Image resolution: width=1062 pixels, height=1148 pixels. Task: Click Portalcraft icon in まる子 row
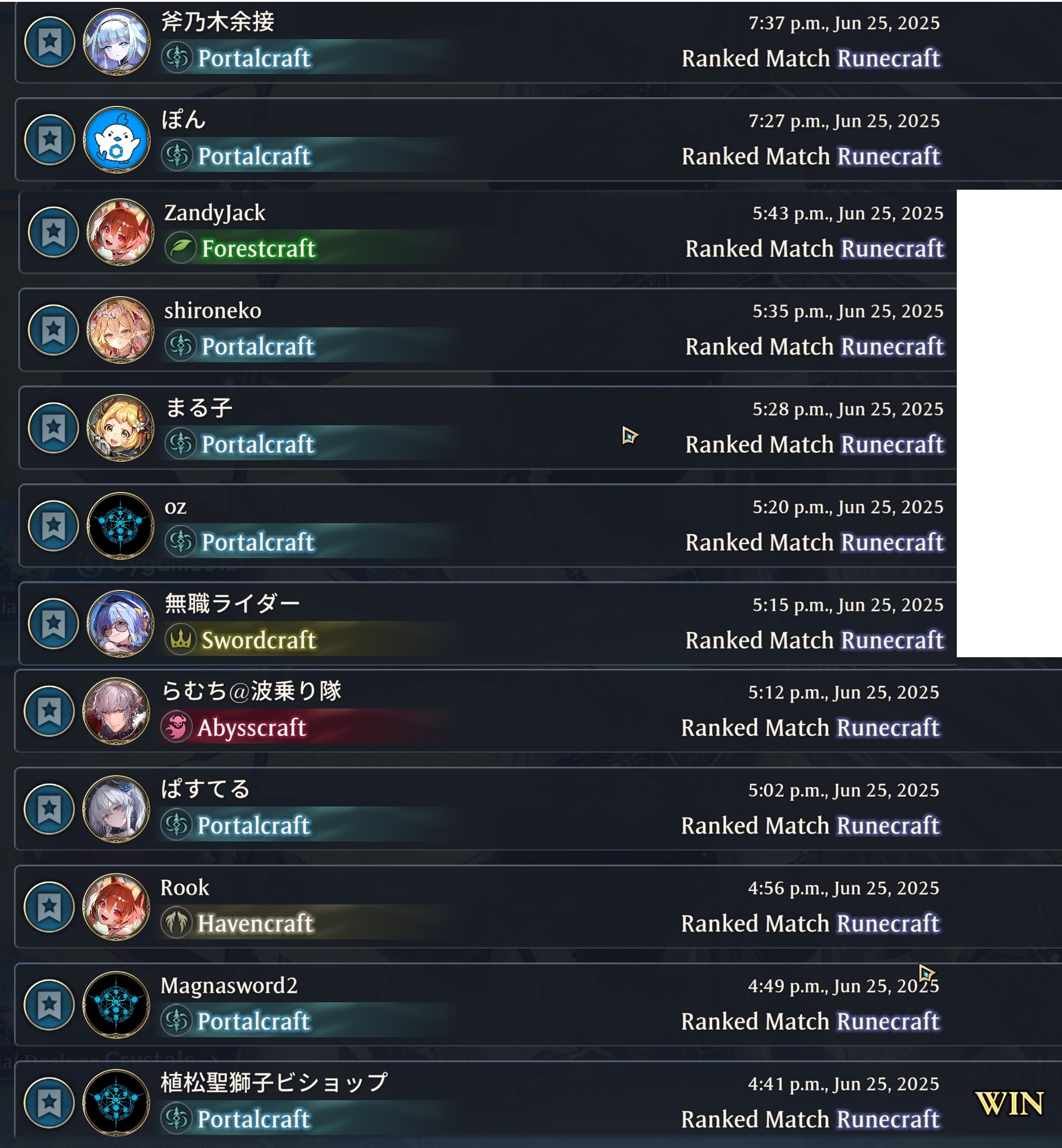(180, 444)
